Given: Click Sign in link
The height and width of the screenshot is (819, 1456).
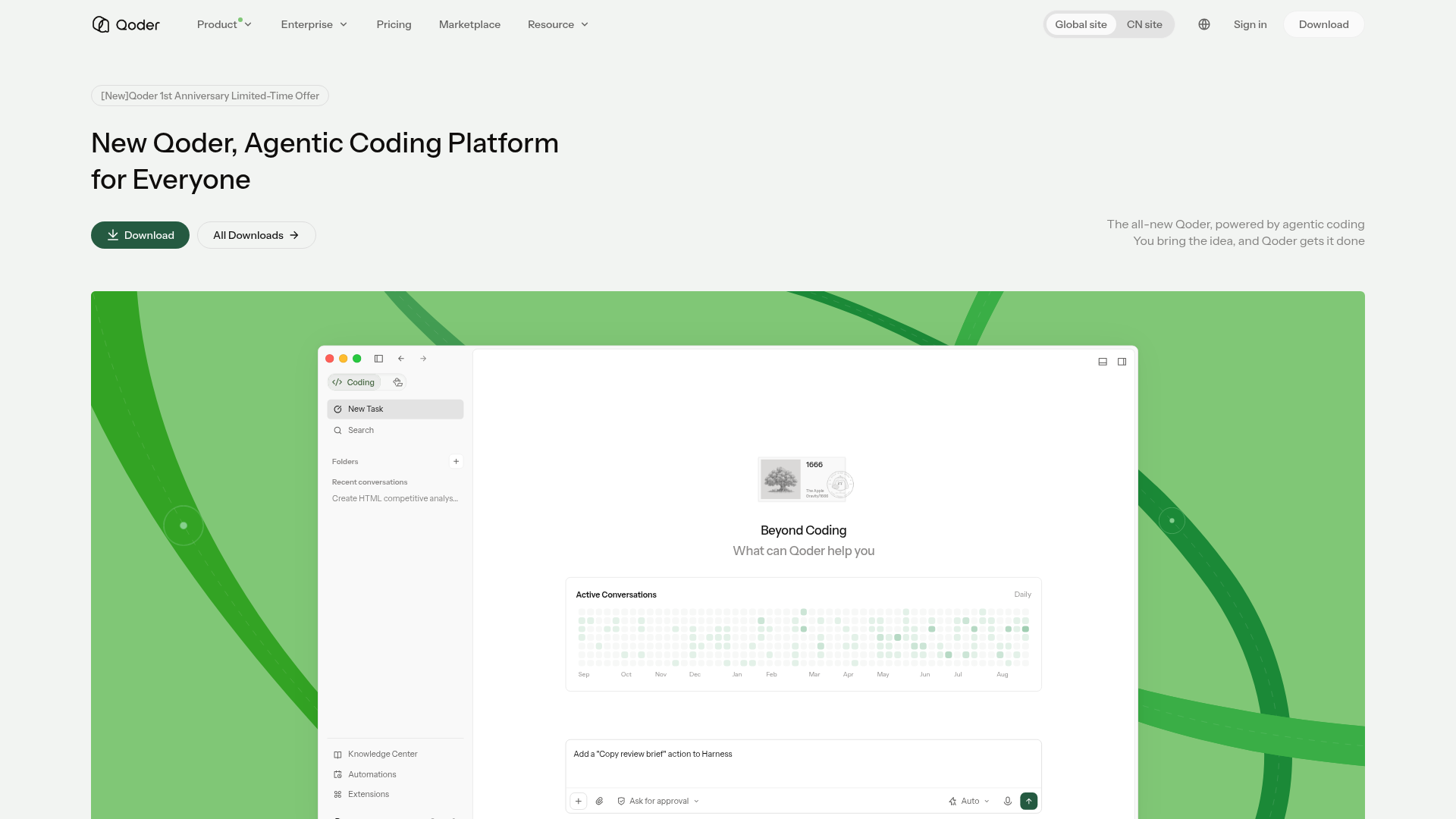Looking at the screenshot, I should coord(1250,24).
